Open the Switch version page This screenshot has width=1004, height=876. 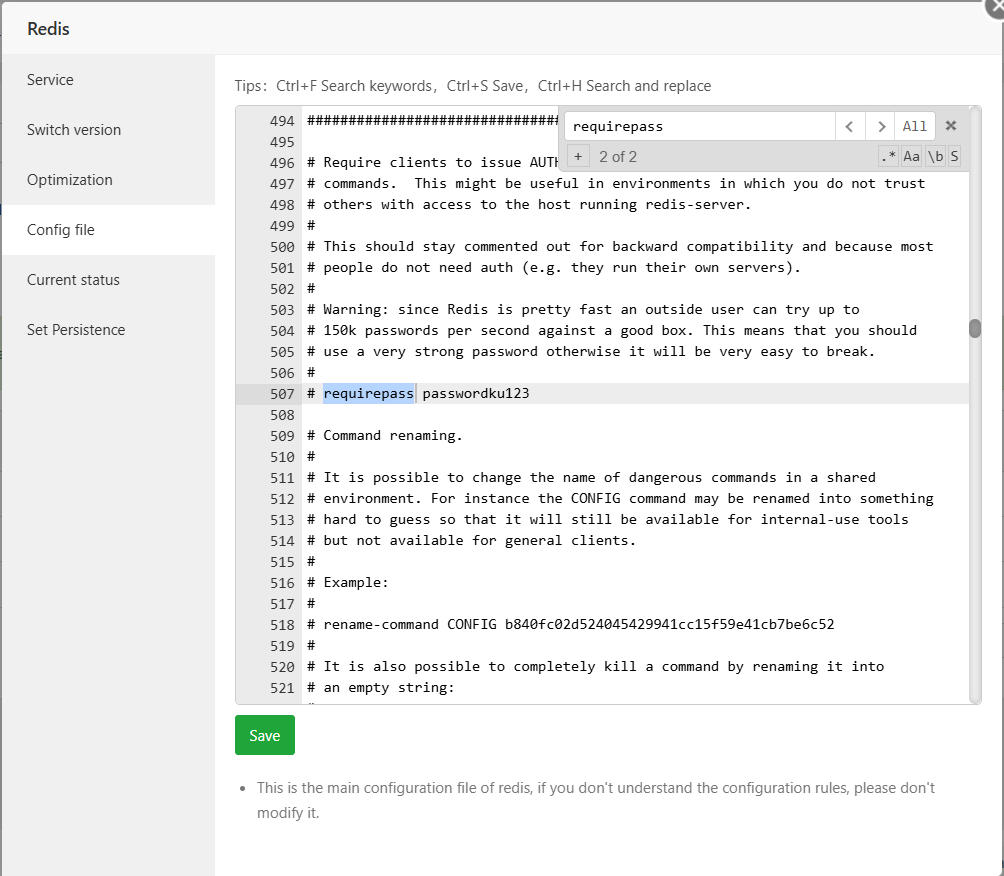coord(73,129)
